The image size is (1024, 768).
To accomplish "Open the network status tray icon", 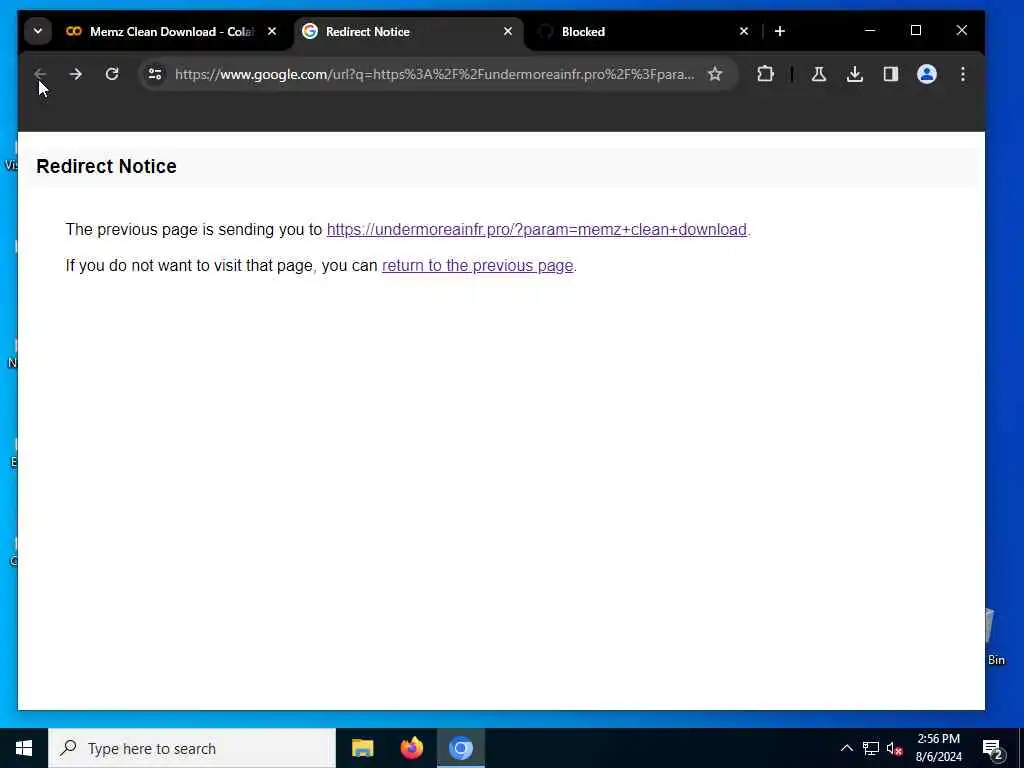I will [871, 748].
